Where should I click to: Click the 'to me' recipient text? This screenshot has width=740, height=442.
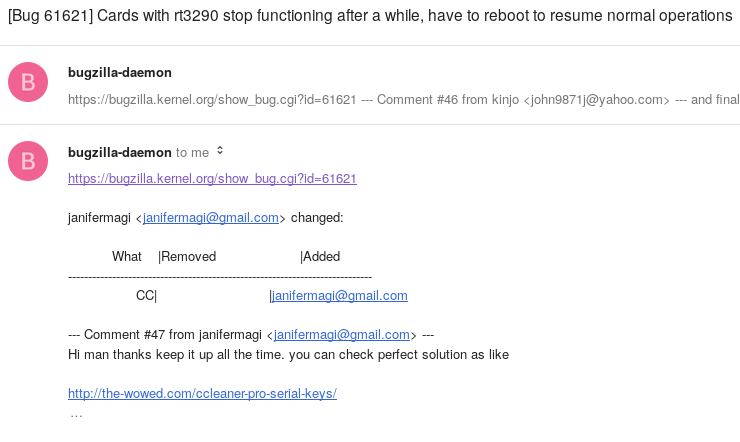[x=193, y=153]
